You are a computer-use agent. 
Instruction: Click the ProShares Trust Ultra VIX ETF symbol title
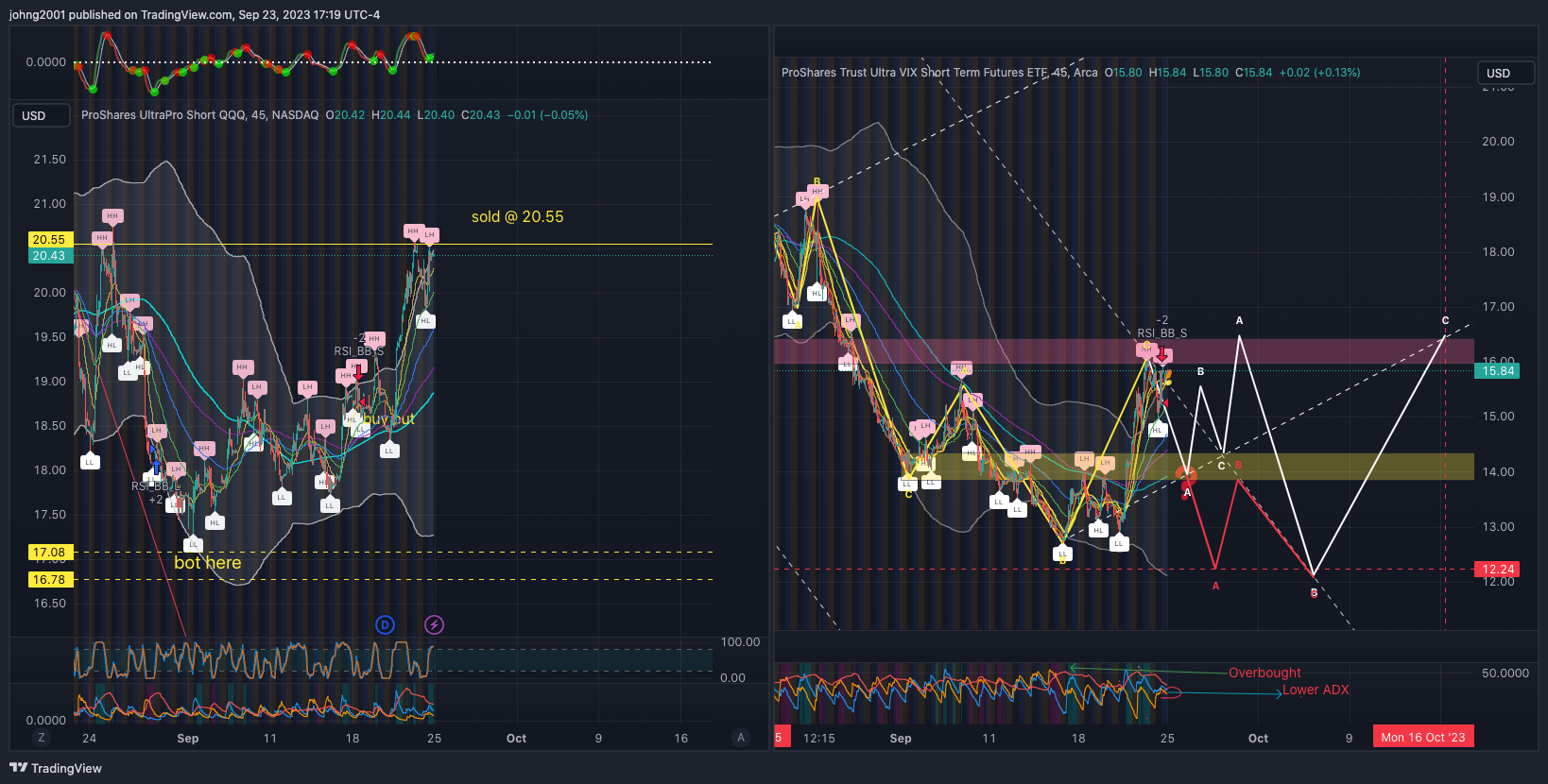(939, 73)
